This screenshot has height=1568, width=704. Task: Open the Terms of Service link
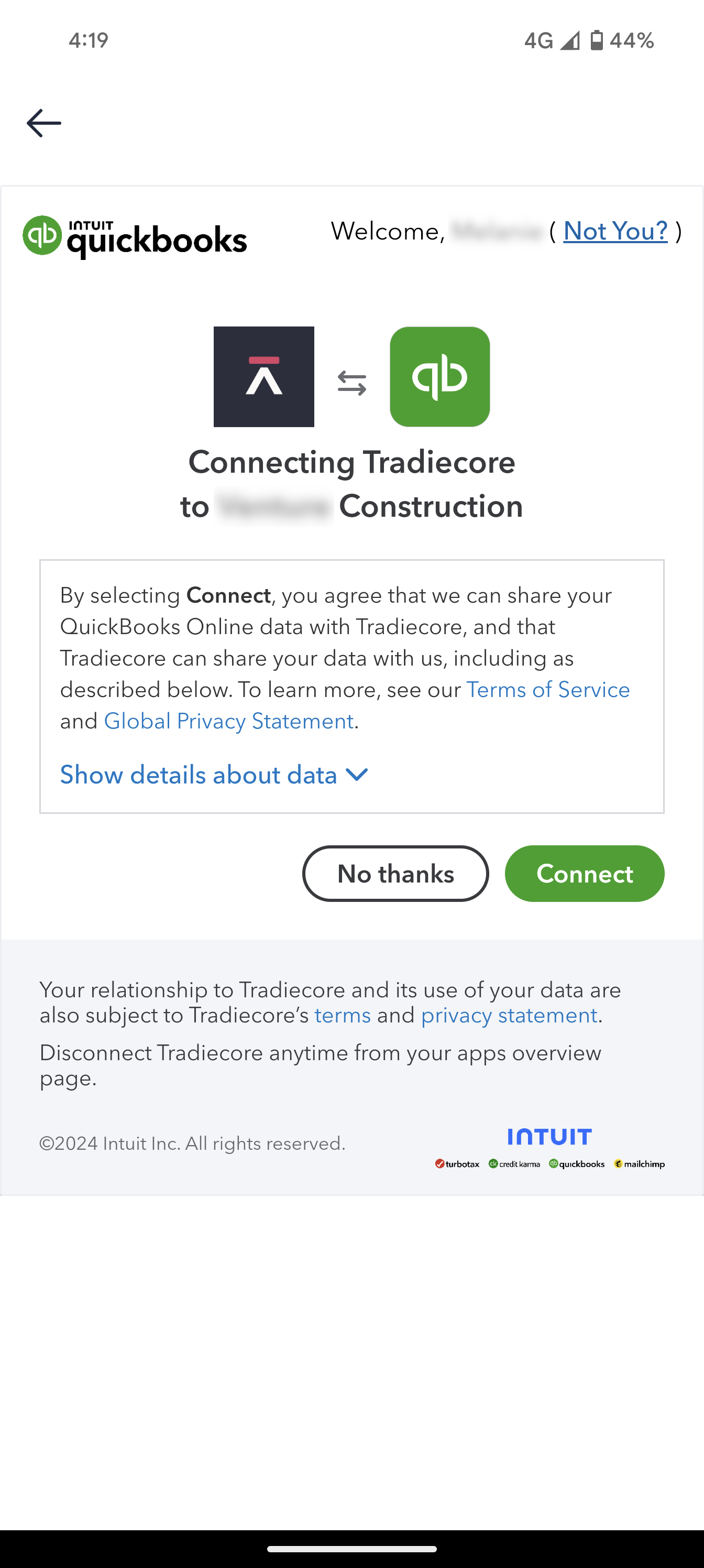click(x=547, y=690)
